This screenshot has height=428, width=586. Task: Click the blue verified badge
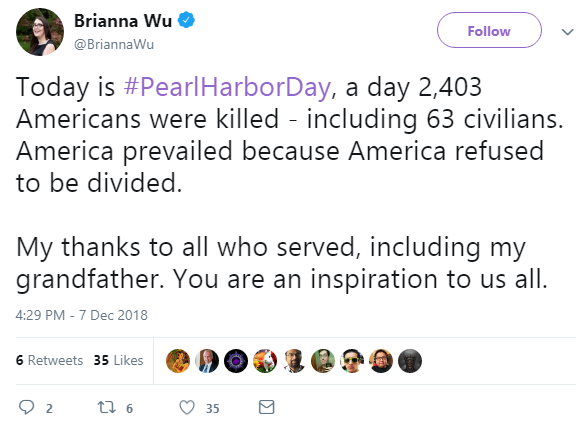tap(186, 20)
